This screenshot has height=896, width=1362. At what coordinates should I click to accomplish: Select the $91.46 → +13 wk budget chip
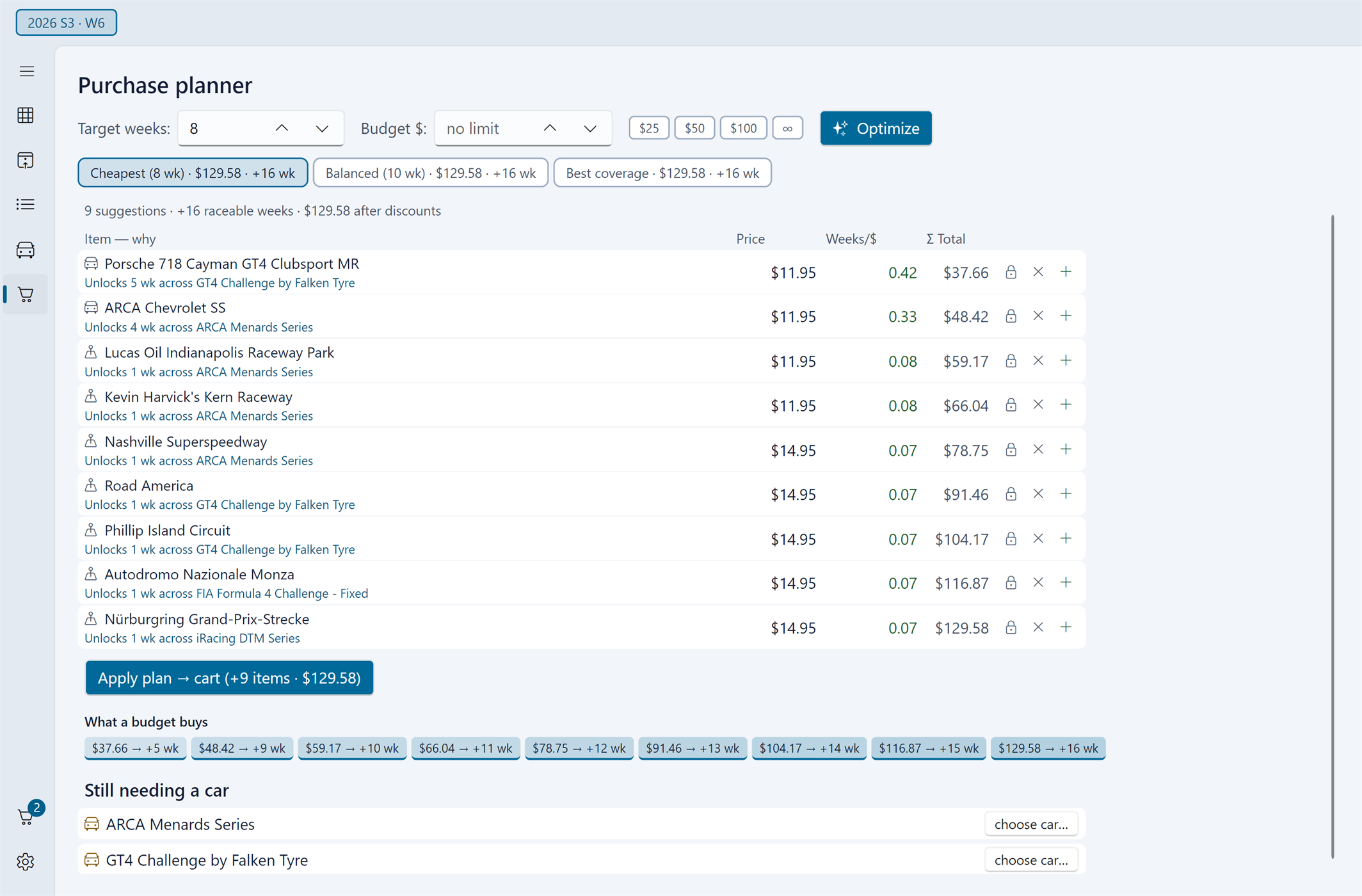tap(693, 748)
